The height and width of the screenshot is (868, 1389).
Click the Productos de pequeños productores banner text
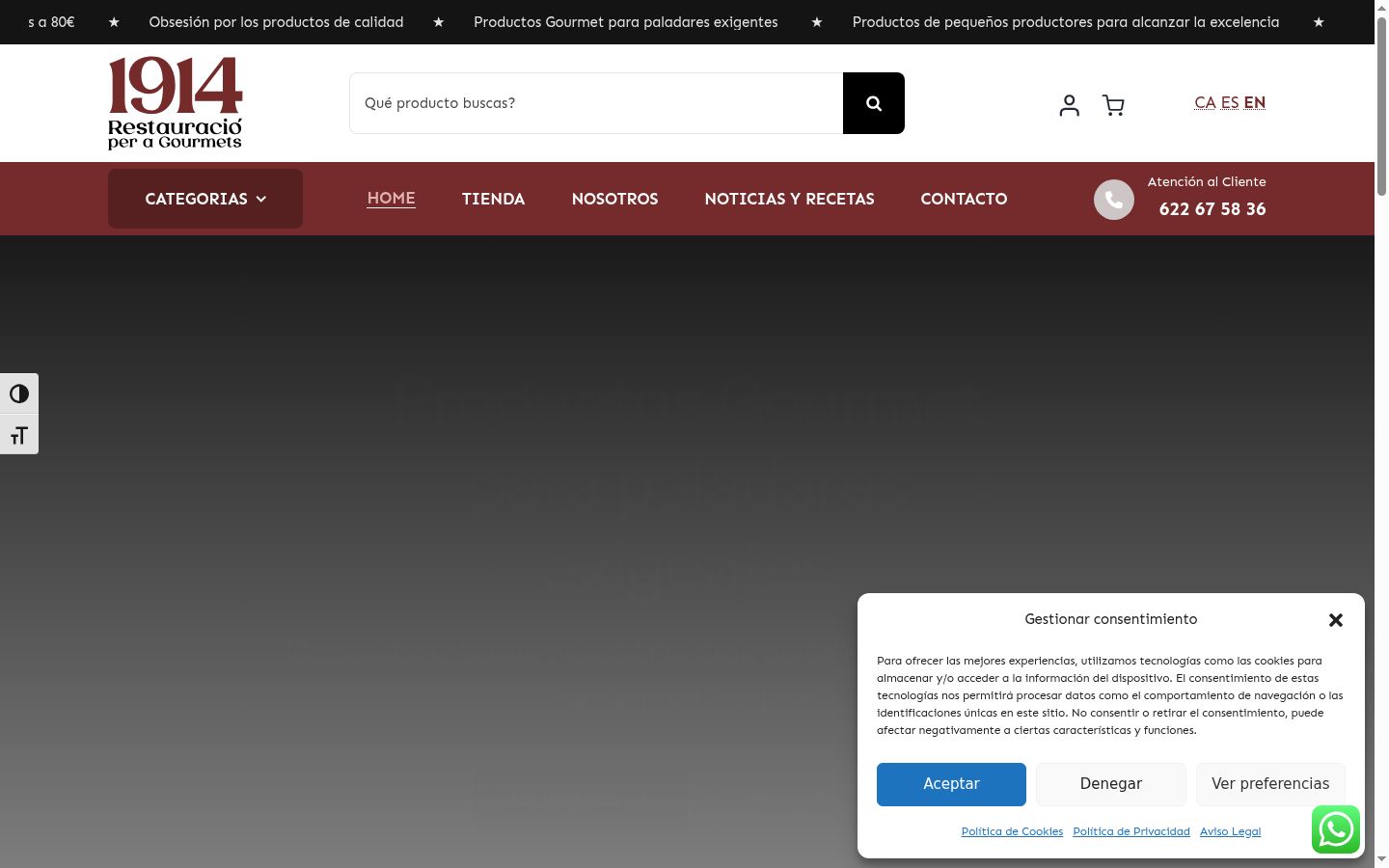(x=1066, y=22)
